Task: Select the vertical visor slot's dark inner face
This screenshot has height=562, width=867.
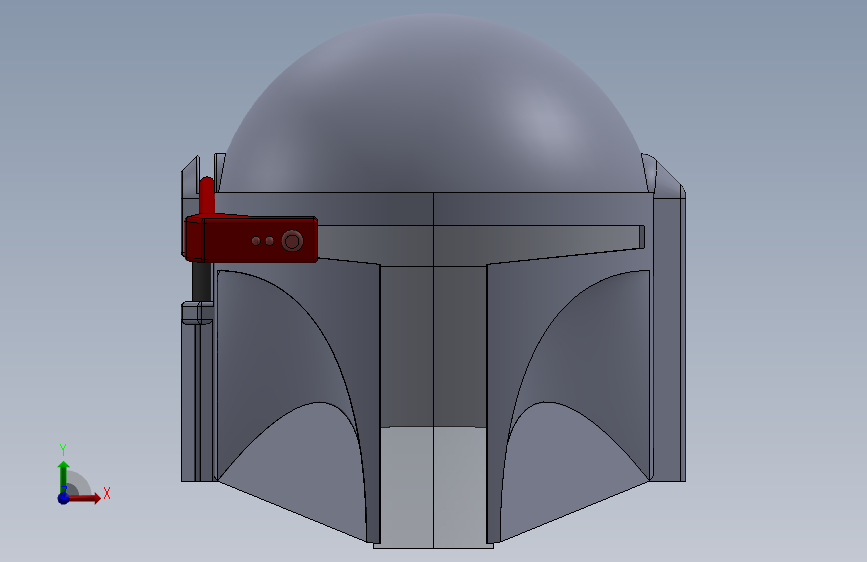Action: coord(433,347)
